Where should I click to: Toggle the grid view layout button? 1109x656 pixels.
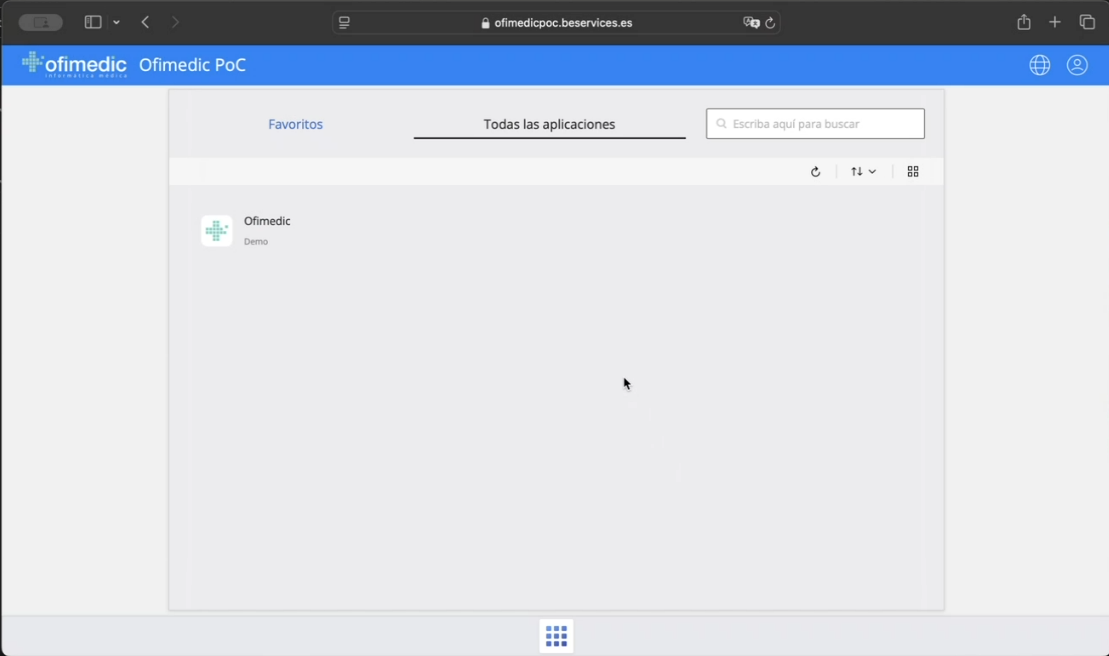tap(913, 172)
